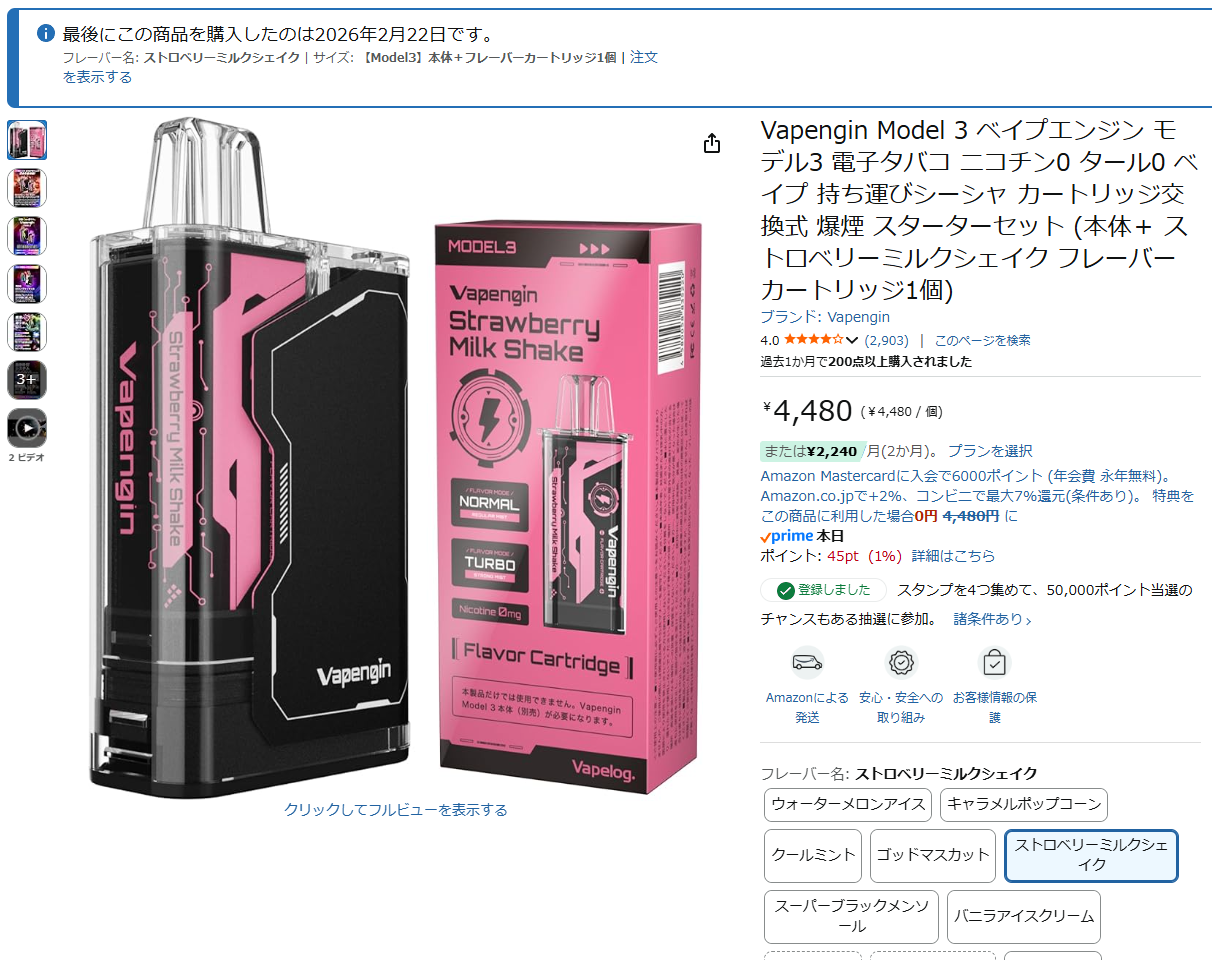Image resolution: width=1212 pixels, height=960 pixels.
Task: Click the green registered checkmark badge
Action: pos(786,590)
